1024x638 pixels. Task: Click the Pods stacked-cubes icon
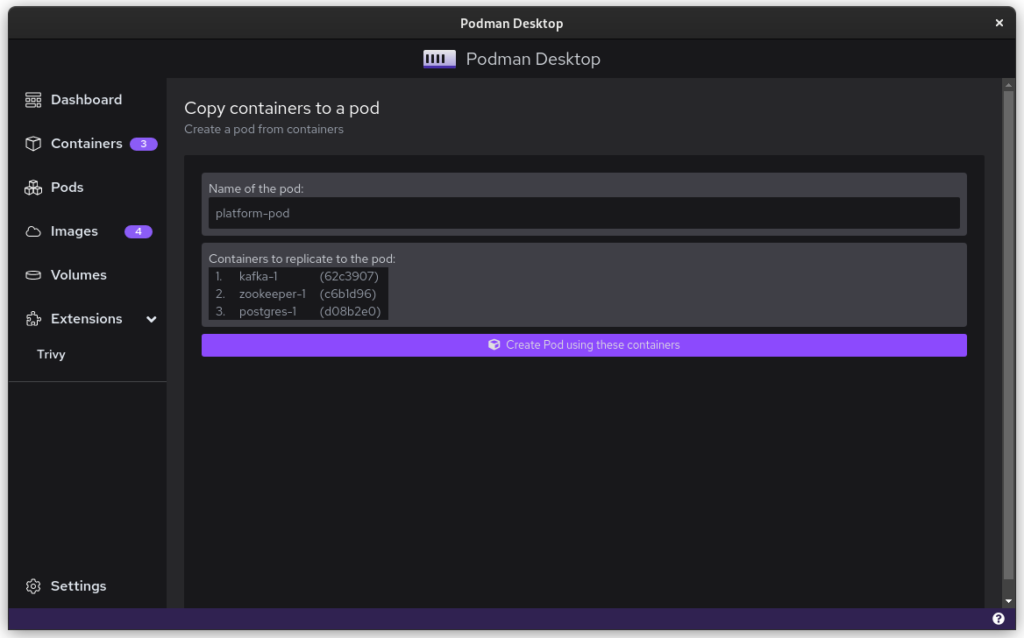coord(33,188)
